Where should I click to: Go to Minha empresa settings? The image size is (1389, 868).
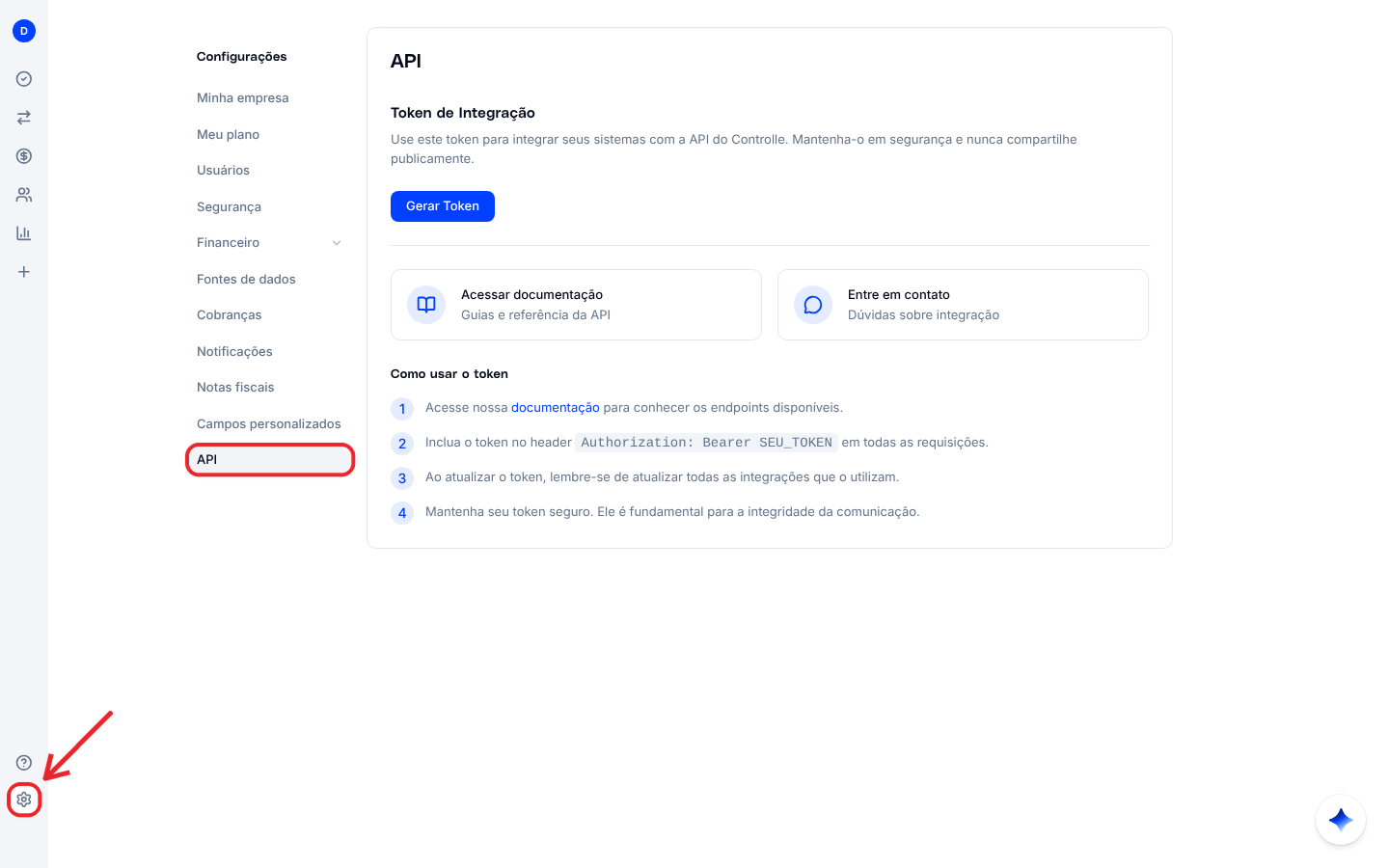(243, 98)
